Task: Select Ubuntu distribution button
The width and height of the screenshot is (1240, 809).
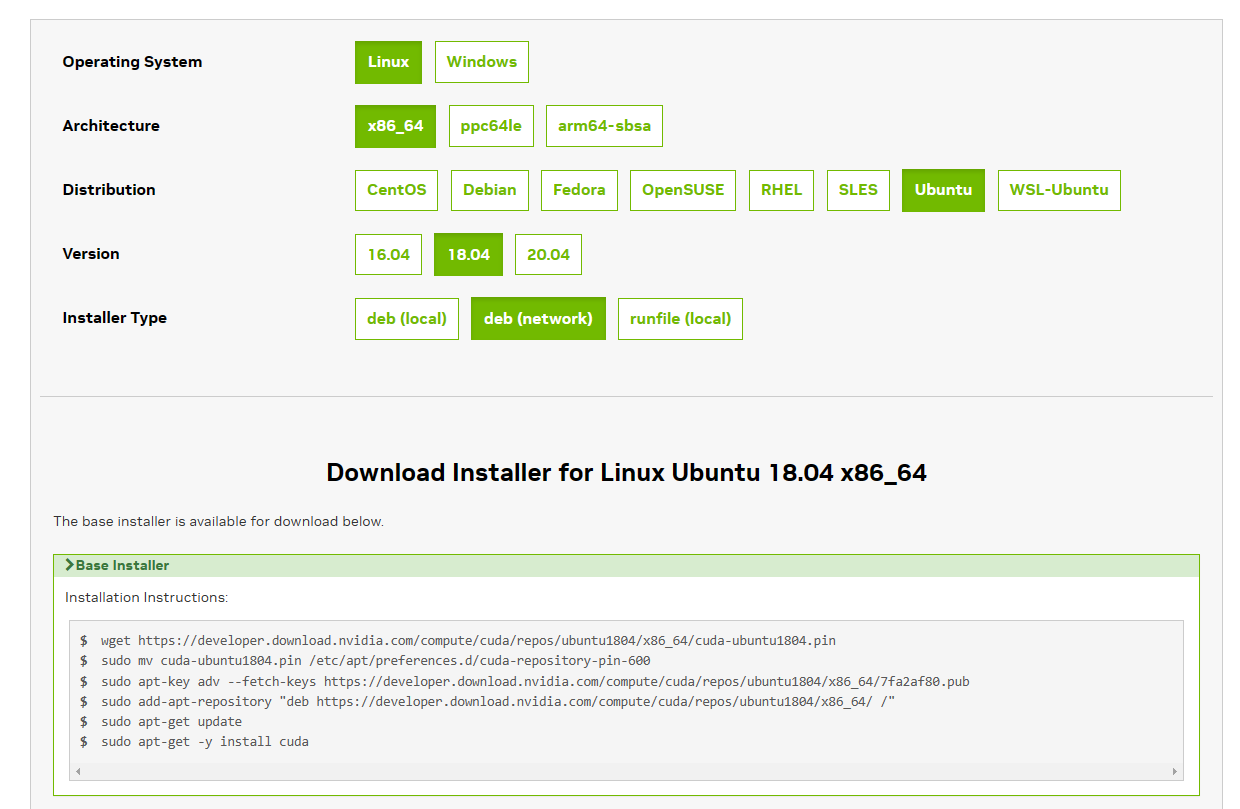Action: tap(943, 190)
